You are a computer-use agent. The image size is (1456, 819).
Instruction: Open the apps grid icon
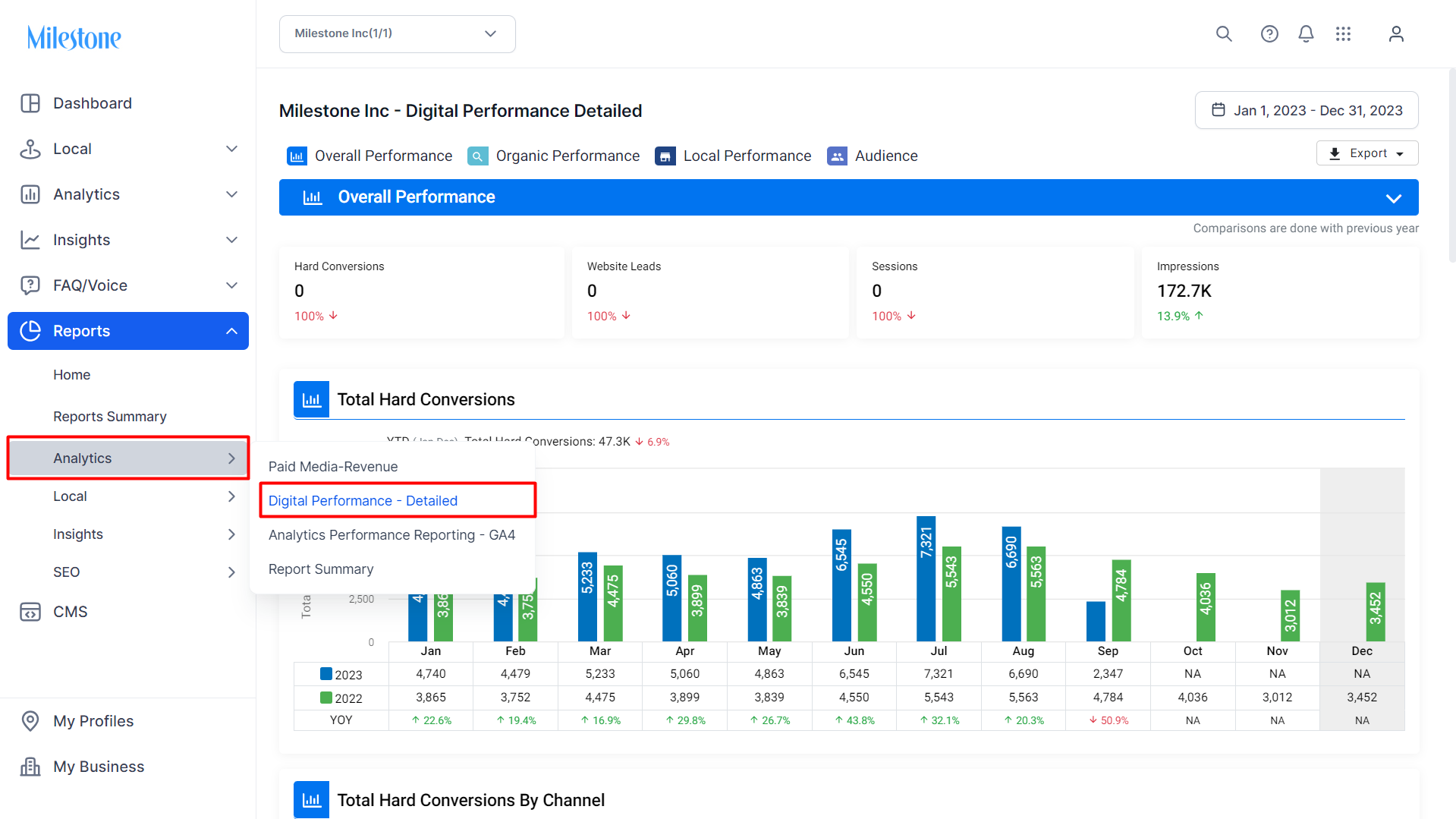point(1343,34)
